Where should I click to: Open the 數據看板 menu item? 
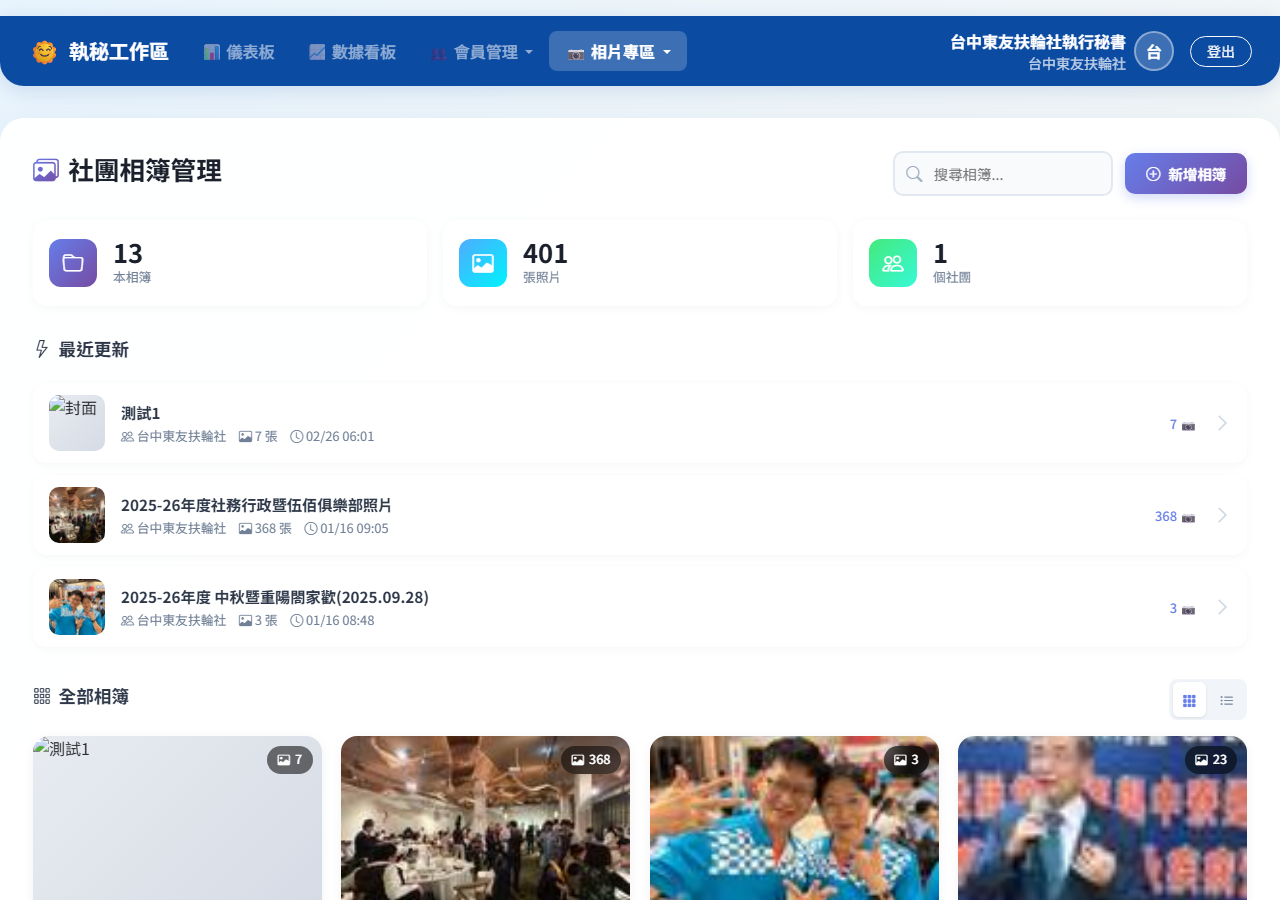[352, 51]
